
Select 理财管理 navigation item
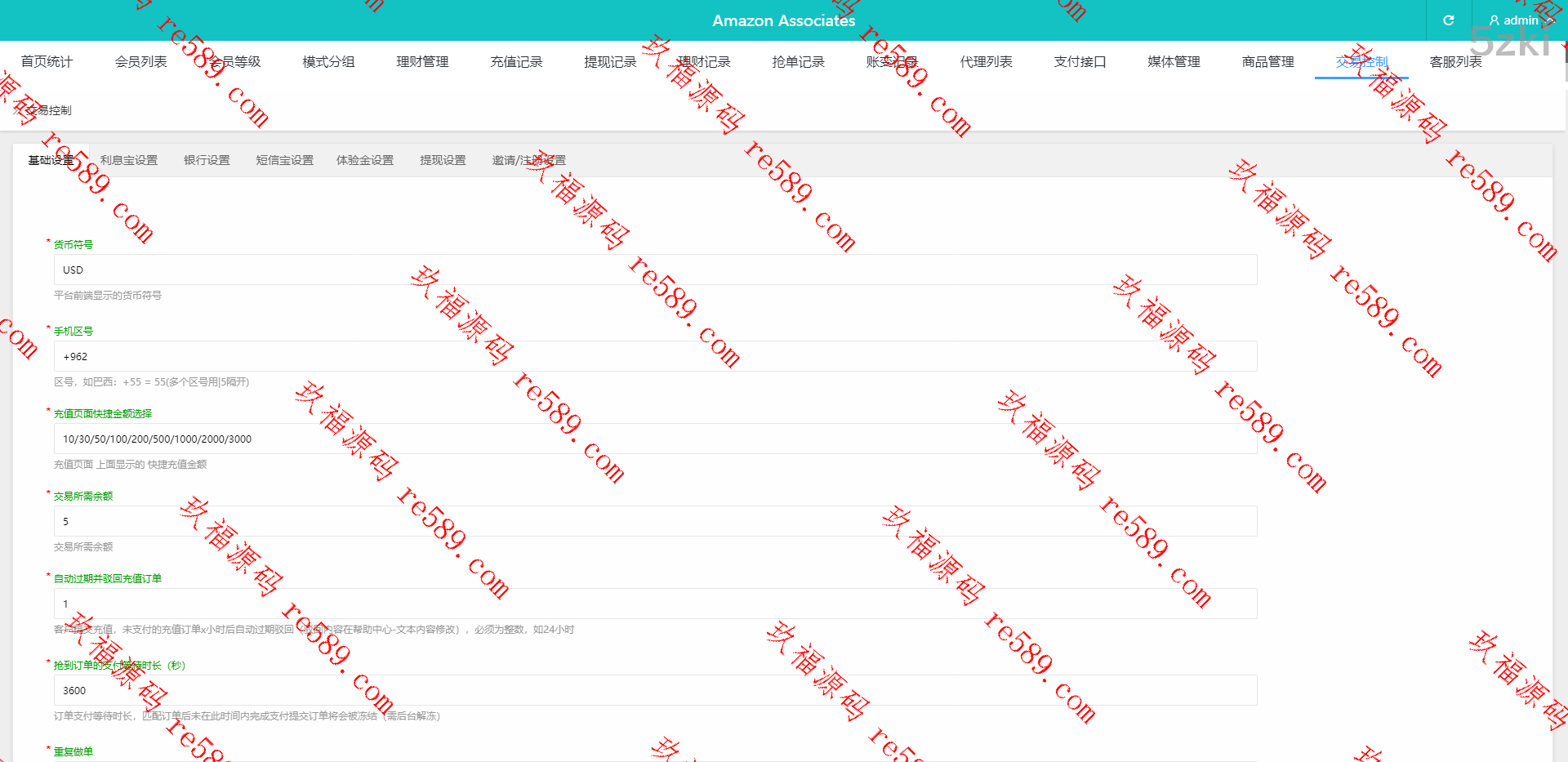point(422,62)
